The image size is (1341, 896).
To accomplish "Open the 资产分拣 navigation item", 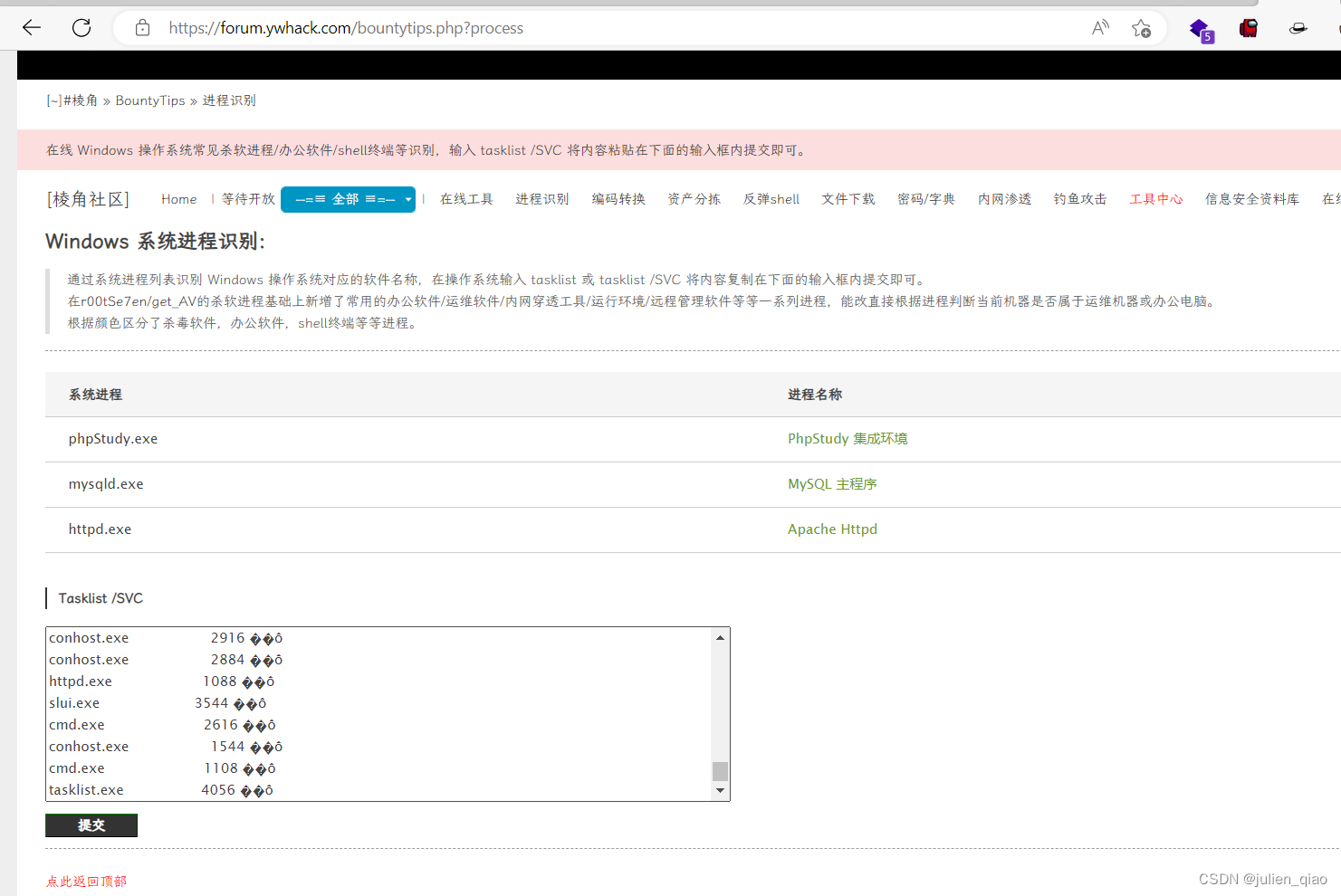I will point(694,199).
